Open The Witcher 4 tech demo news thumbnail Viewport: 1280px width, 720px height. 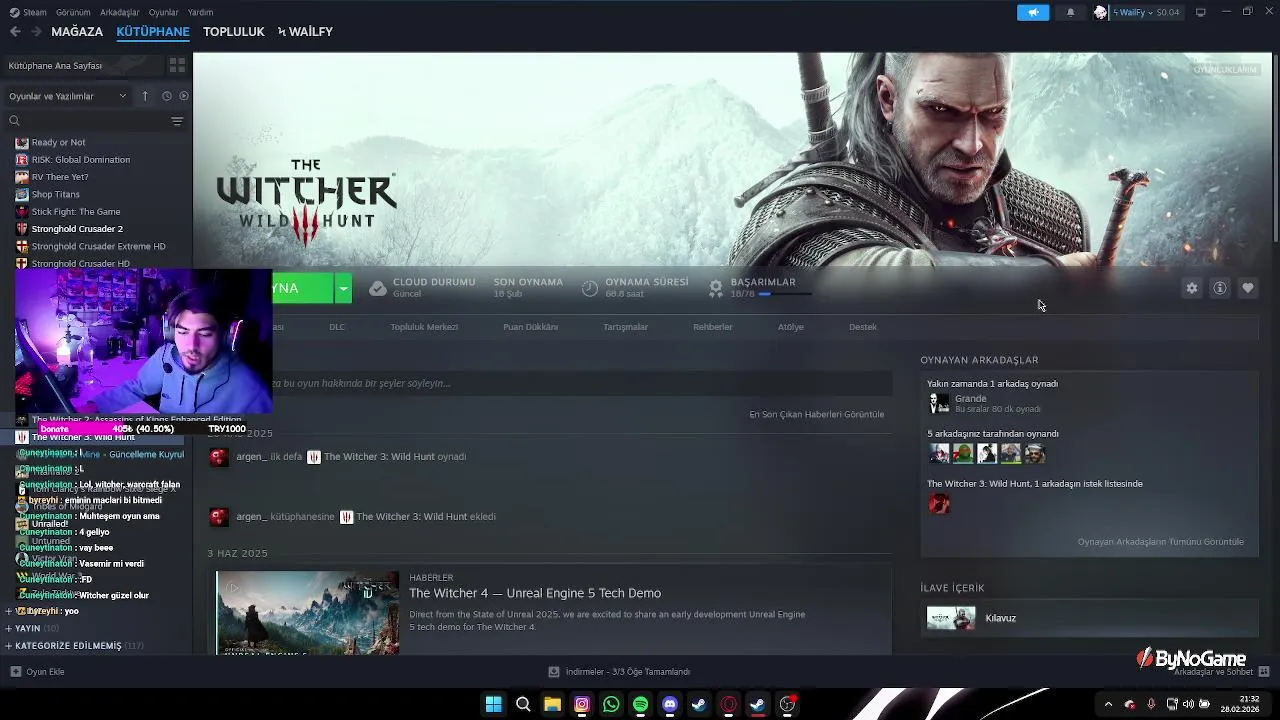307,613
